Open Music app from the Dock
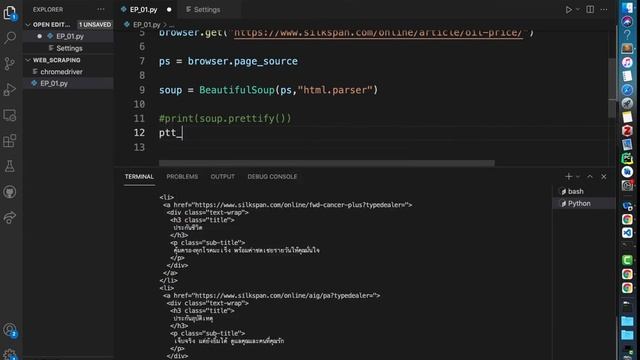The width and height of the screenshot is (640, 360). 627,62
